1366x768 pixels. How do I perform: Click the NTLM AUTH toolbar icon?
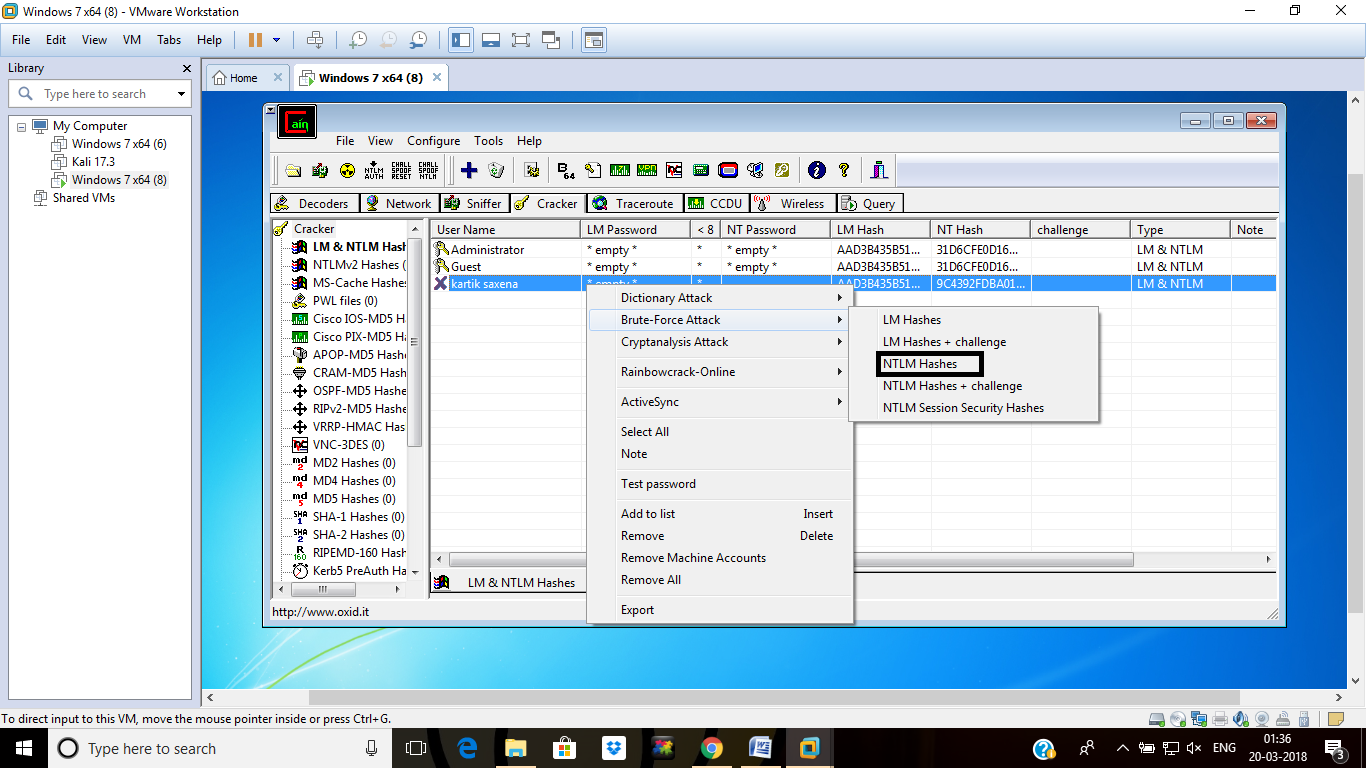(374, 170)
